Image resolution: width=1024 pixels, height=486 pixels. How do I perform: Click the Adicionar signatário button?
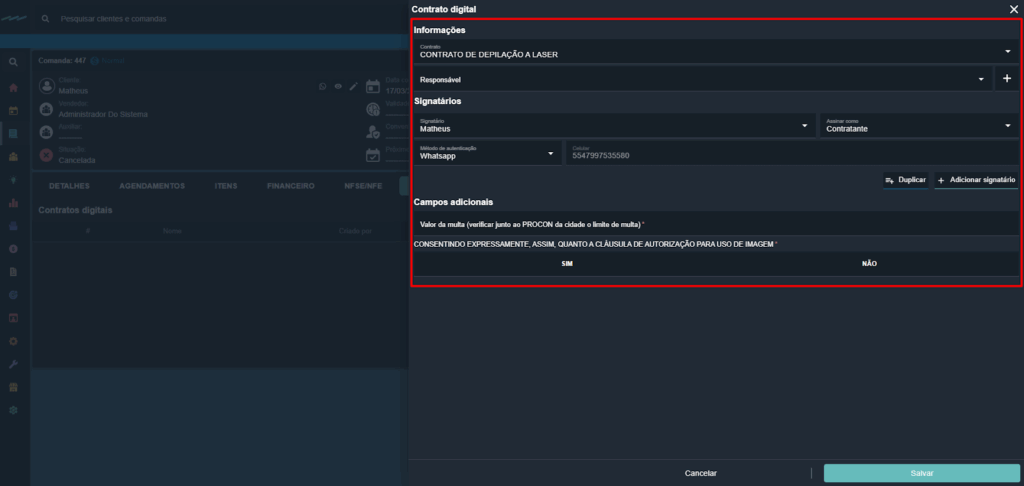pyautogui.click(x=976, y=180)
